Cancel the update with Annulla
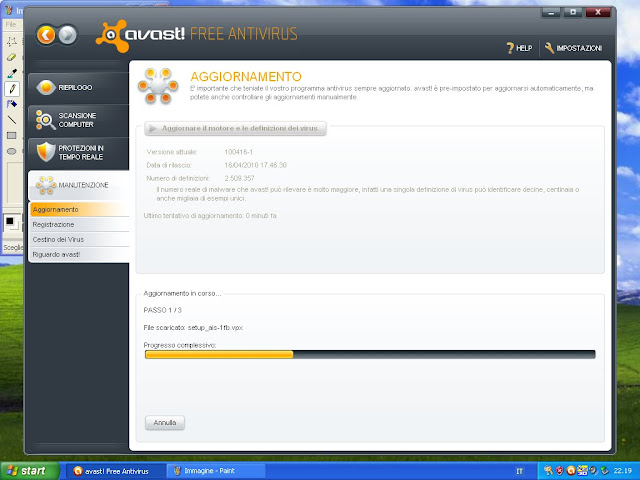Screen dimensions: 640x480 pos(165,423)
